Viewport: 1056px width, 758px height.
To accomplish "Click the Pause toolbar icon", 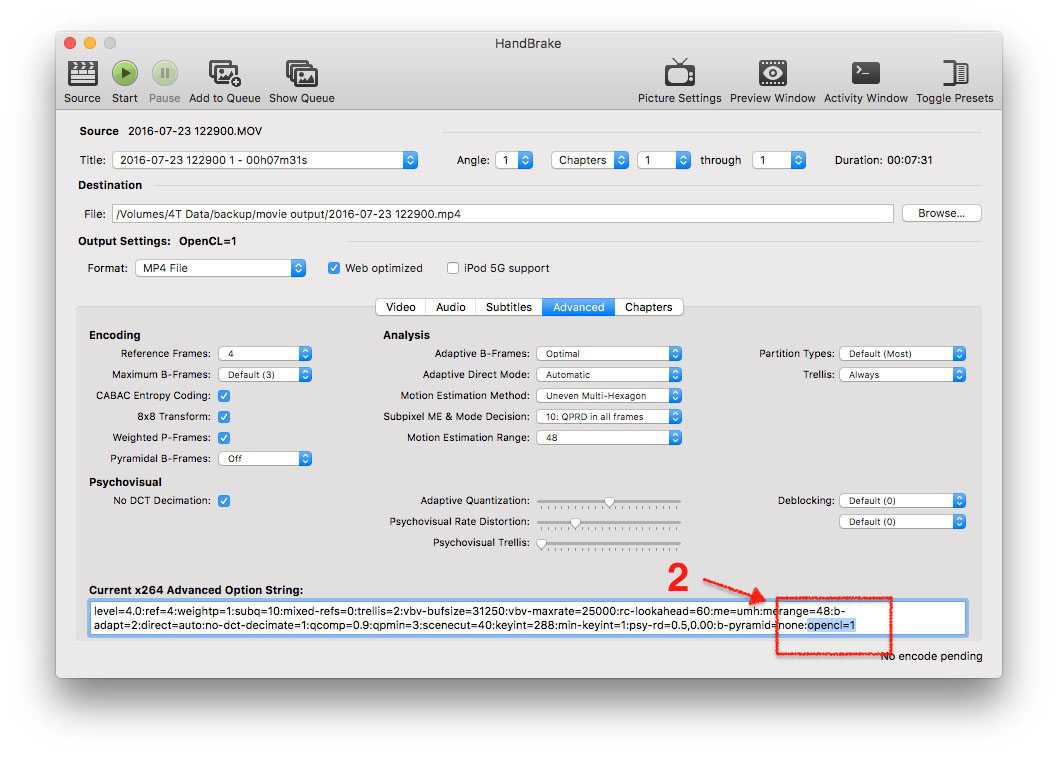I will click(164, 73).
